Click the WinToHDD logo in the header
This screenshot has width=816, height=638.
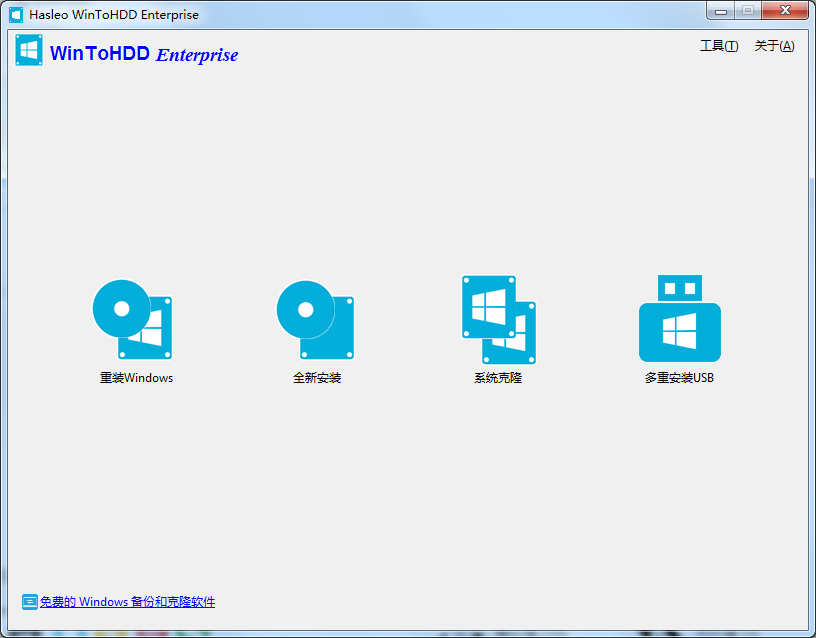pyautogui.click(x=29, y=51)
